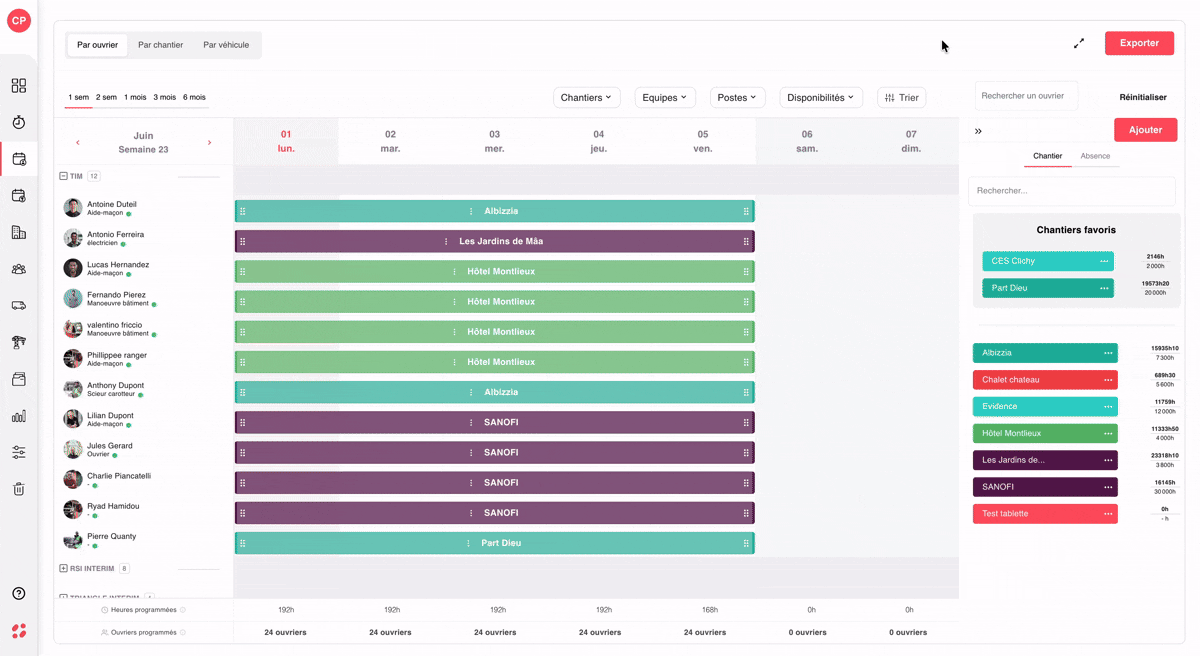Click the Albizzia bar menu dots for Antoine Duteil
The image size is (1200, 656).
(471, 211)
